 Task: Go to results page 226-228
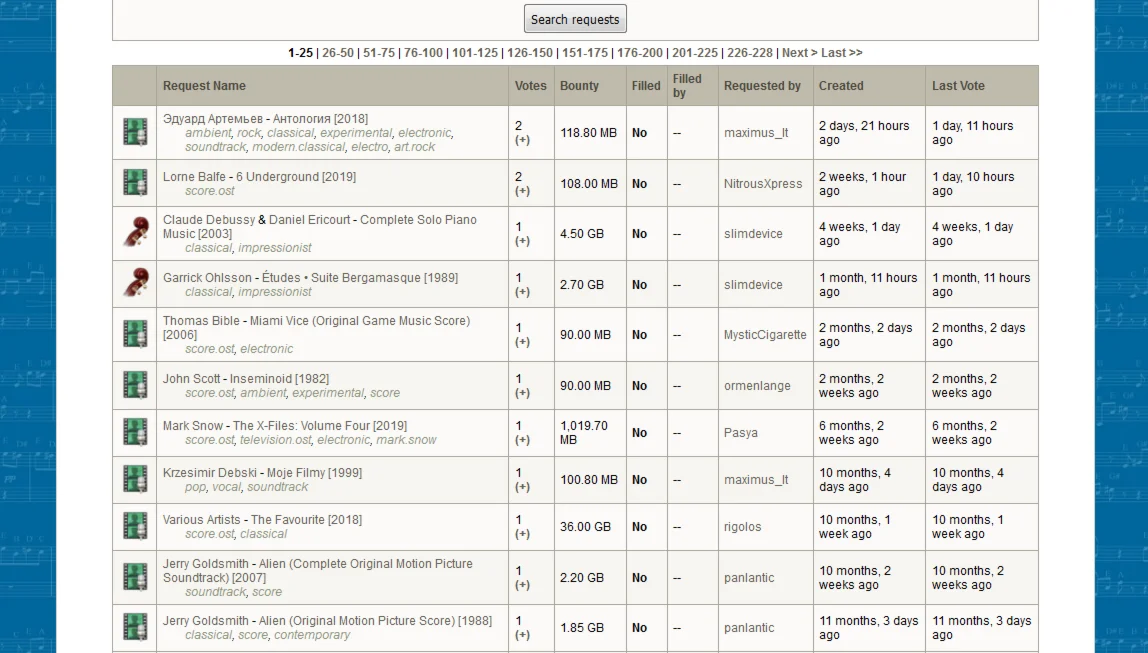coord(750,53)
